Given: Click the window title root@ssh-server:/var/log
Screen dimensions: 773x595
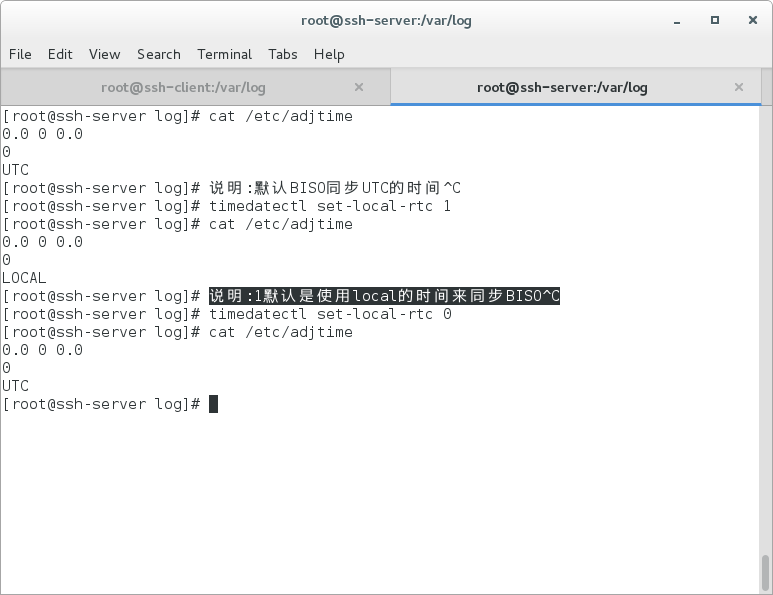Looking at the screenshot, I should click(x=386, y=21).
